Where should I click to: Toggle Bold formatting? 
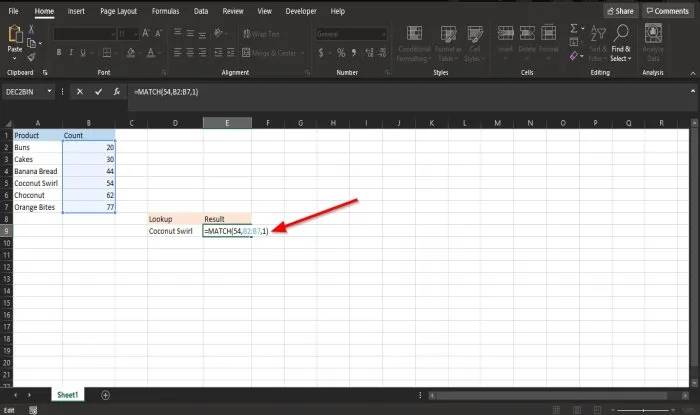pos(59,53)
